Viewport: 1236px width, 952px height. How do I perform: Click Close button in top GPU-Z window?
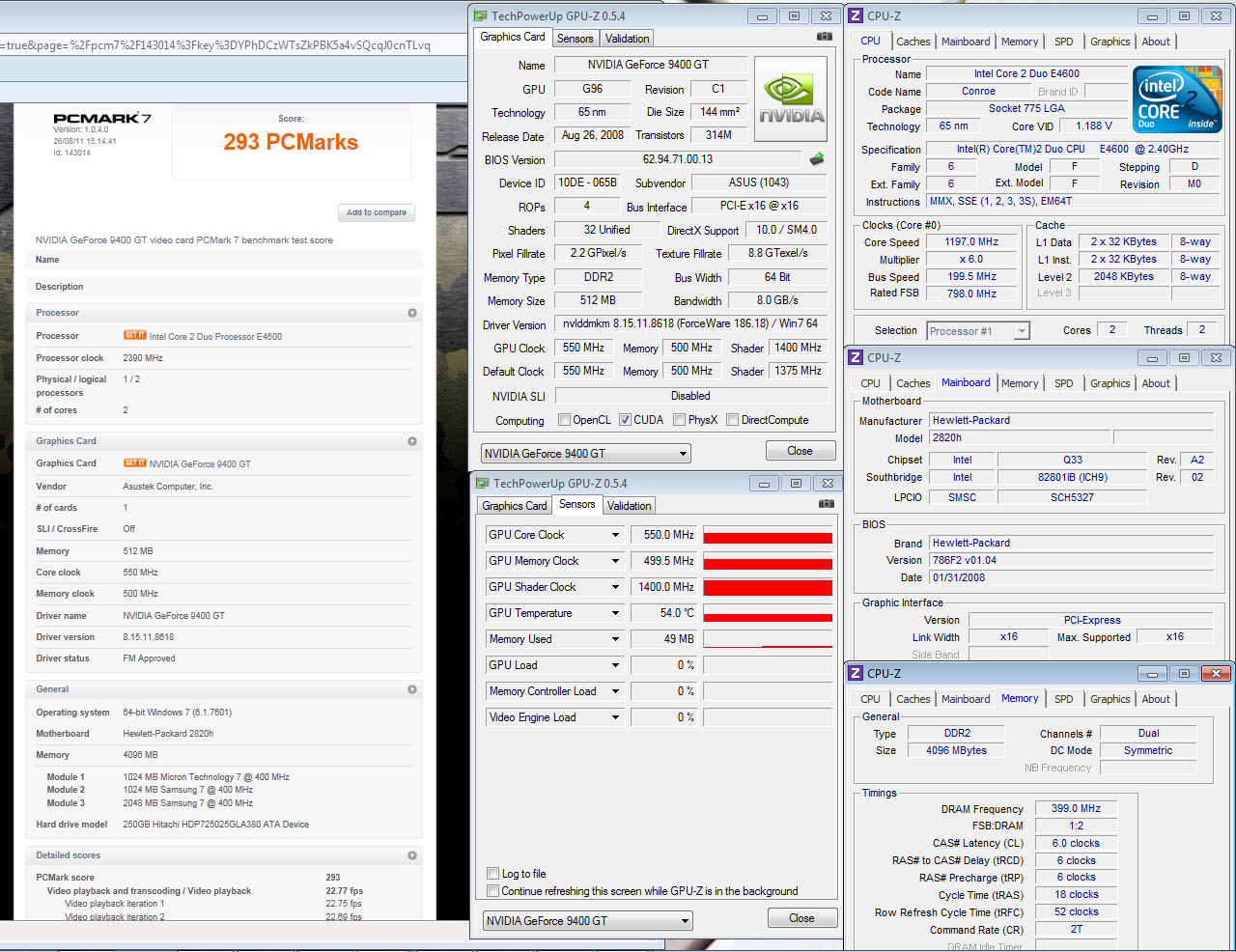[x=800, y=451]
